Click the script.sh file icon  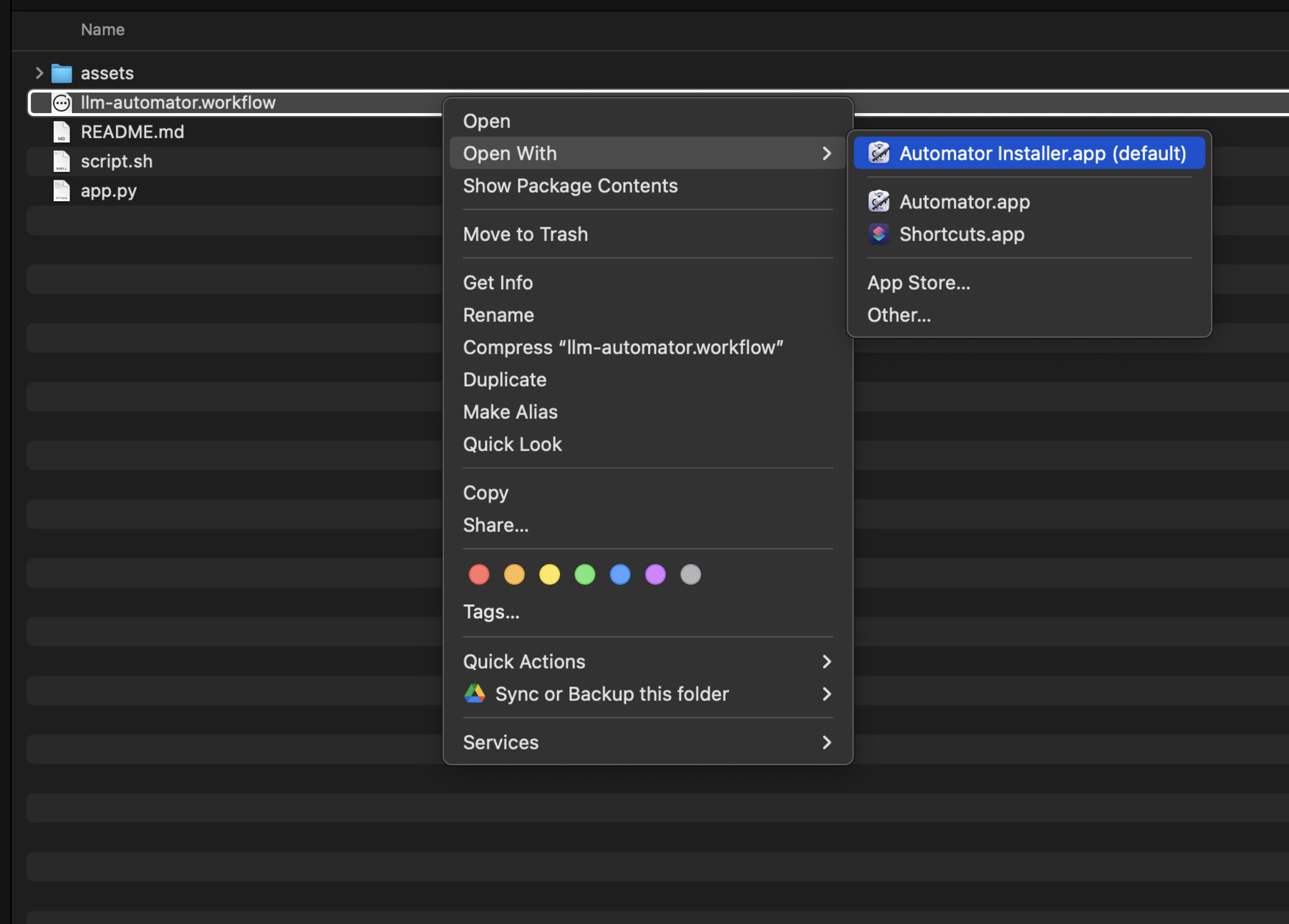[x=62, y=161]
